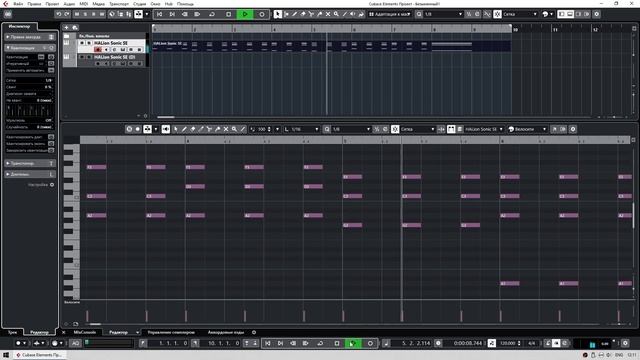Image resolution: width=640 pixels, height=360 pixels.
Task: Toggle AQ auto quantize in transport bar
Action: click(x=76, y=343)
